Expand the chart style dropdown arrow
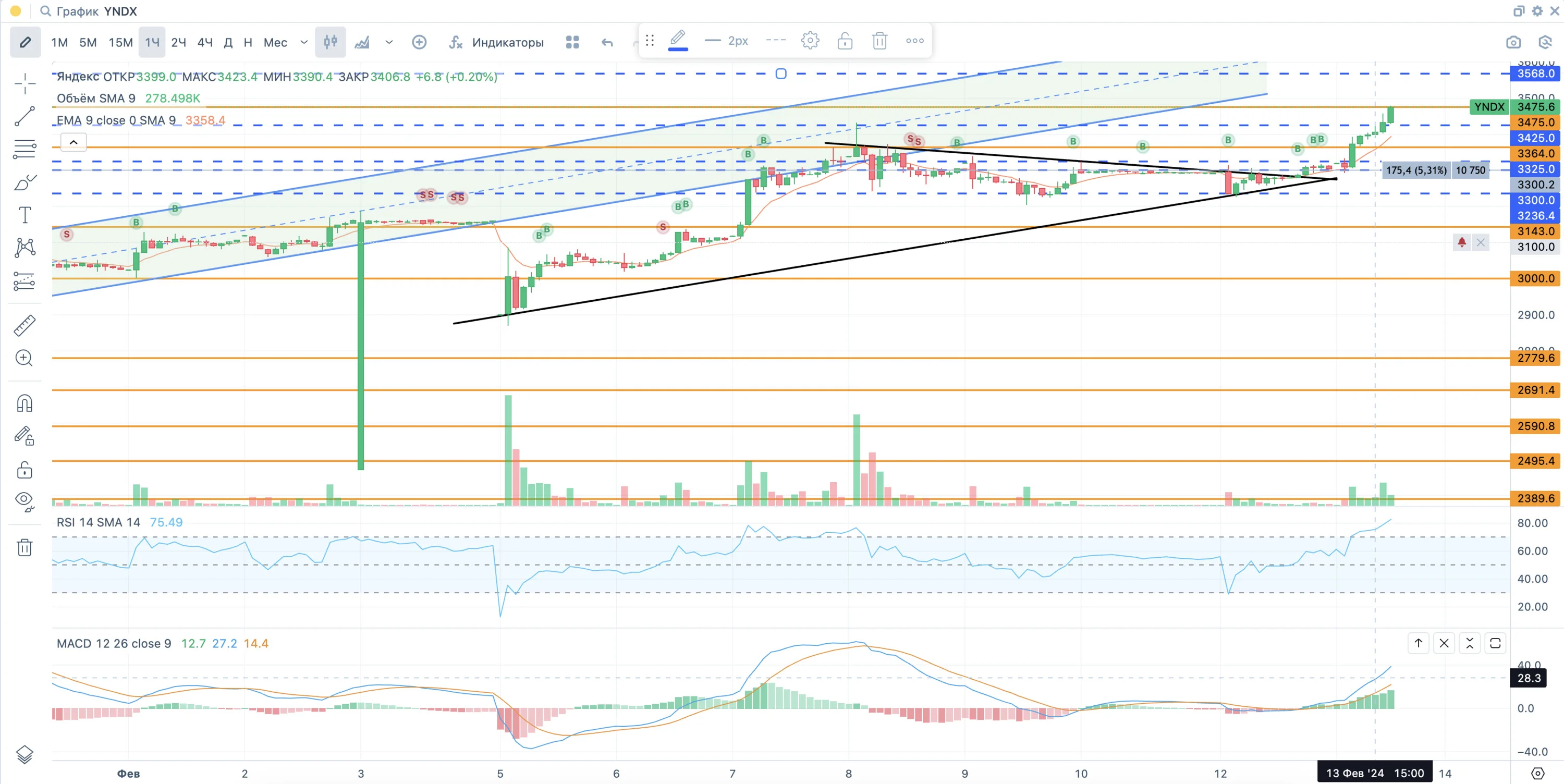The image size is (1564, 784). click(389, 43)
